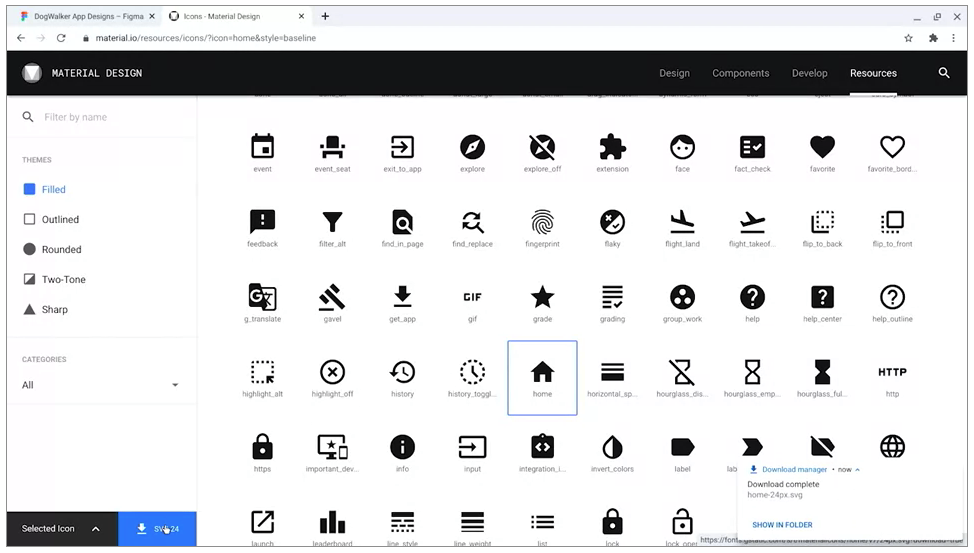Choose the face icon

click(682, 148)
